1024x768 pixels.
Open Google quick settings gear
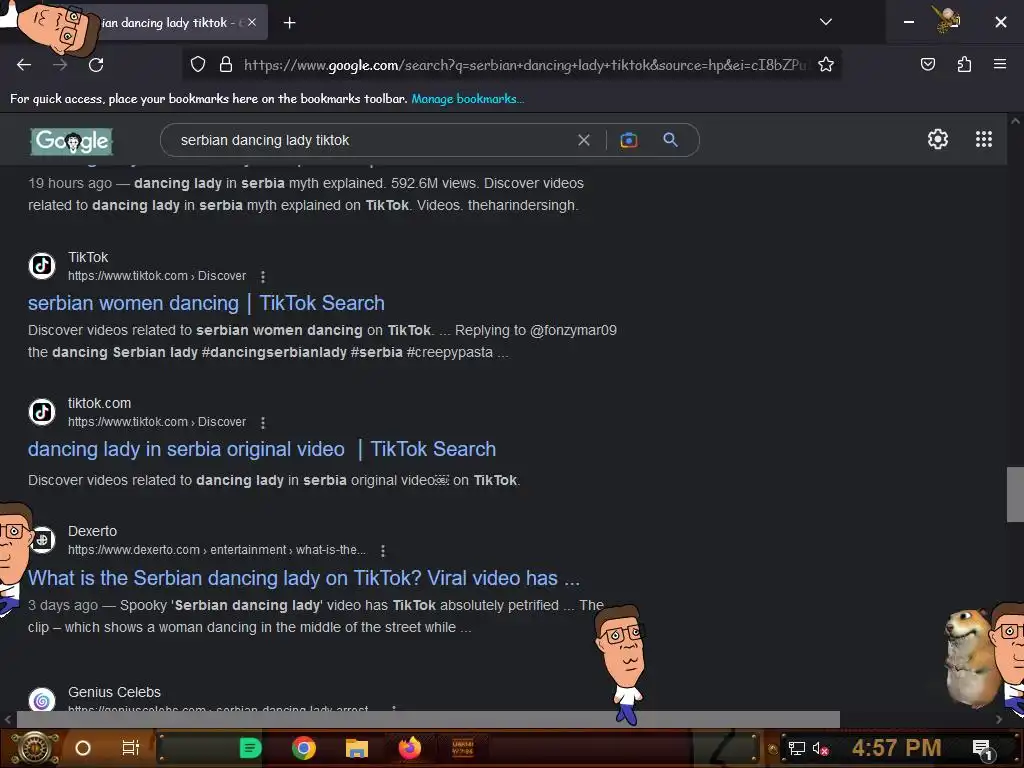[938, 139]
